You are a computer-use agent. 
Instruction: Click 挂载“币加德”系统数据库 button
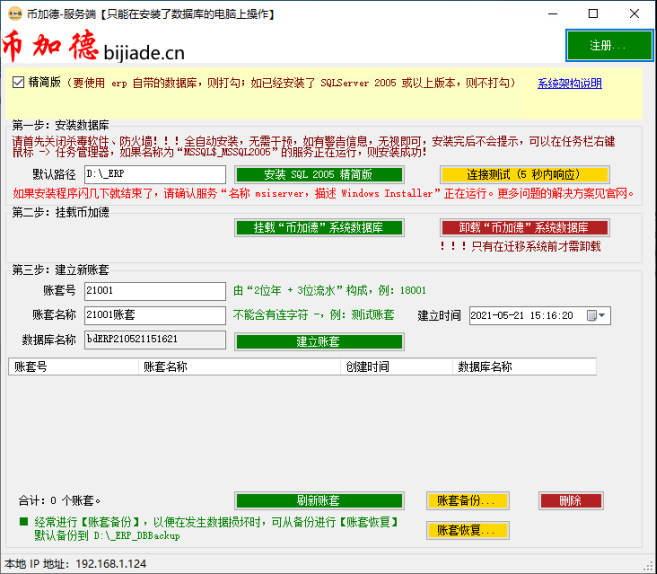[x=319, y=228]
